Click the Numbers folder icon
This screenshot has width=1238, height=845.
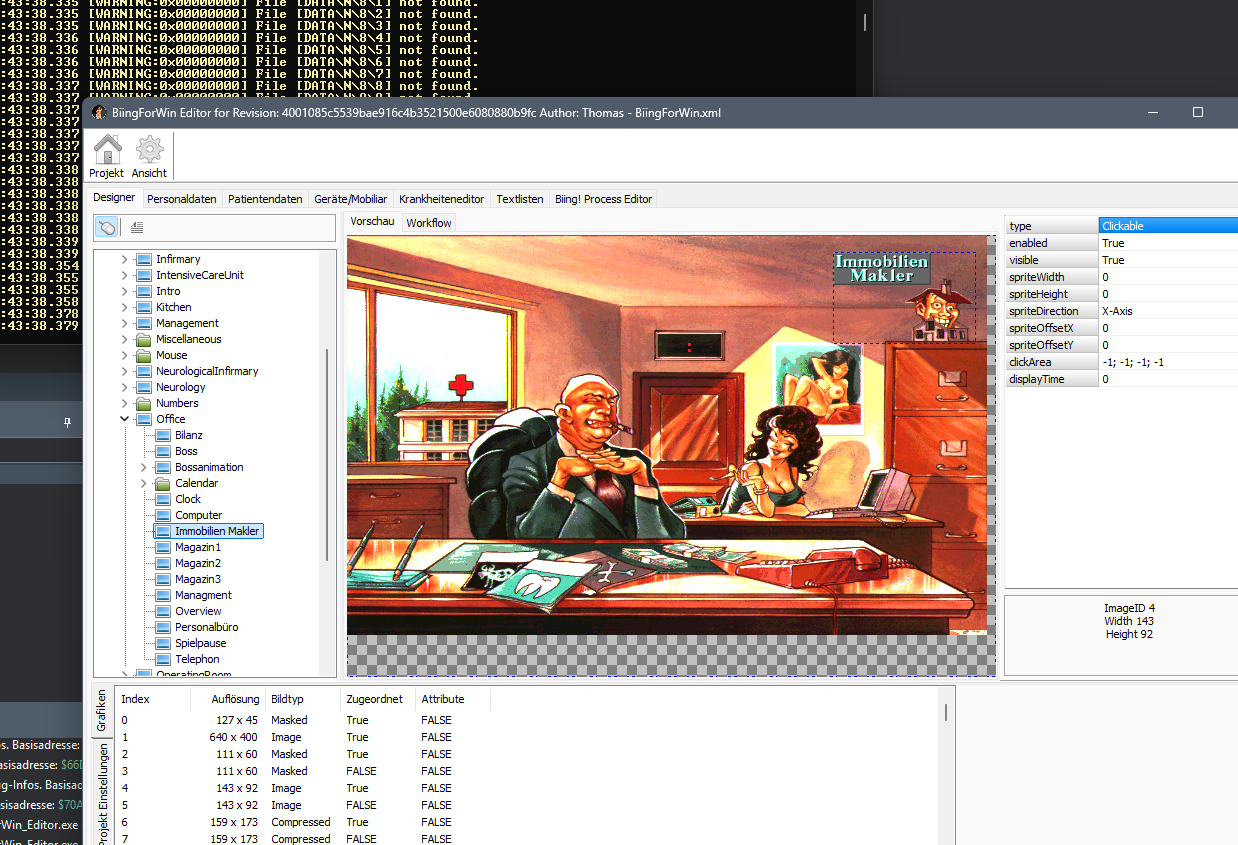tap(144, 403)
